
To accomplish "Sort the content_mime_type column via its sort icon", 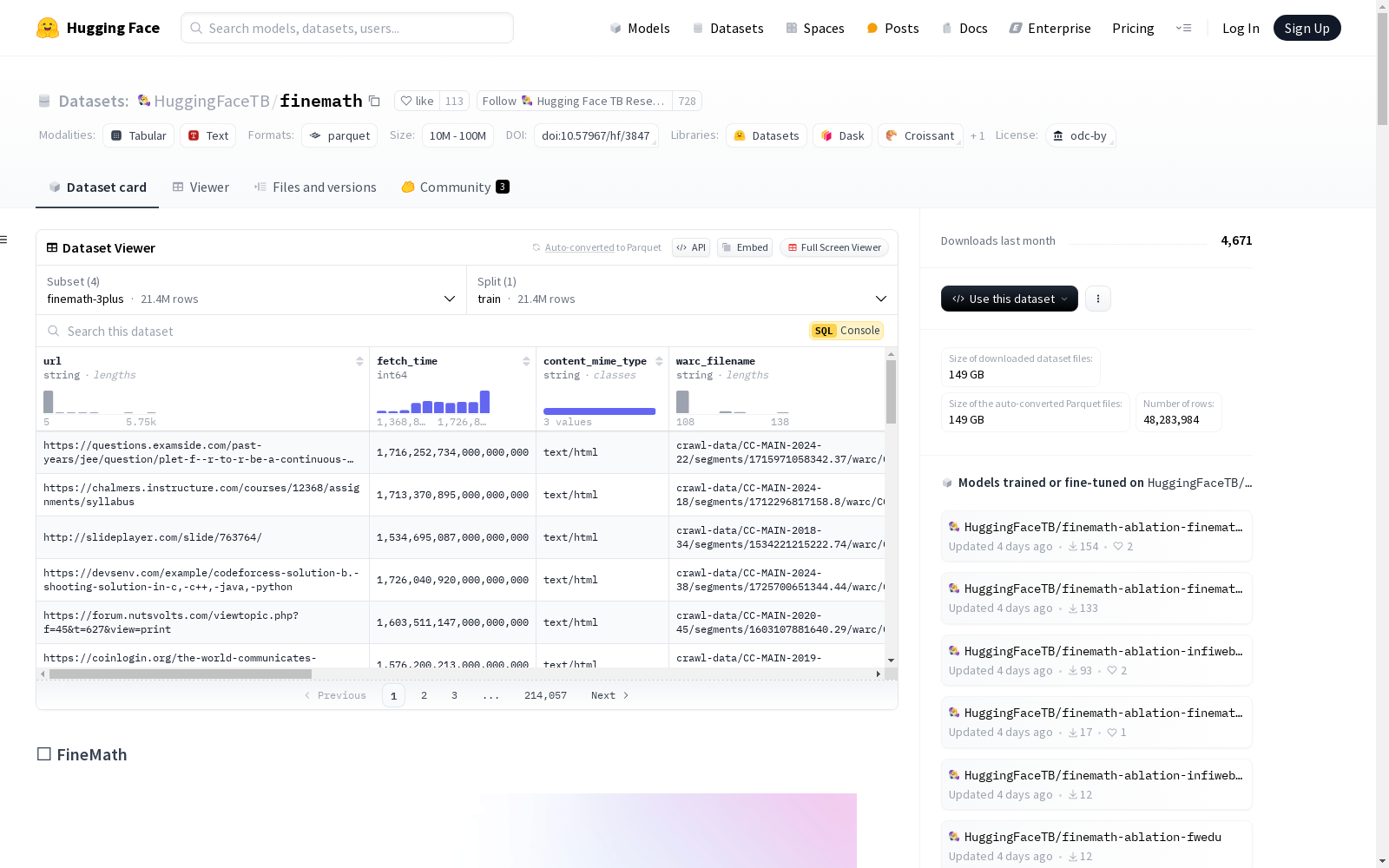I will coord(659,361).
